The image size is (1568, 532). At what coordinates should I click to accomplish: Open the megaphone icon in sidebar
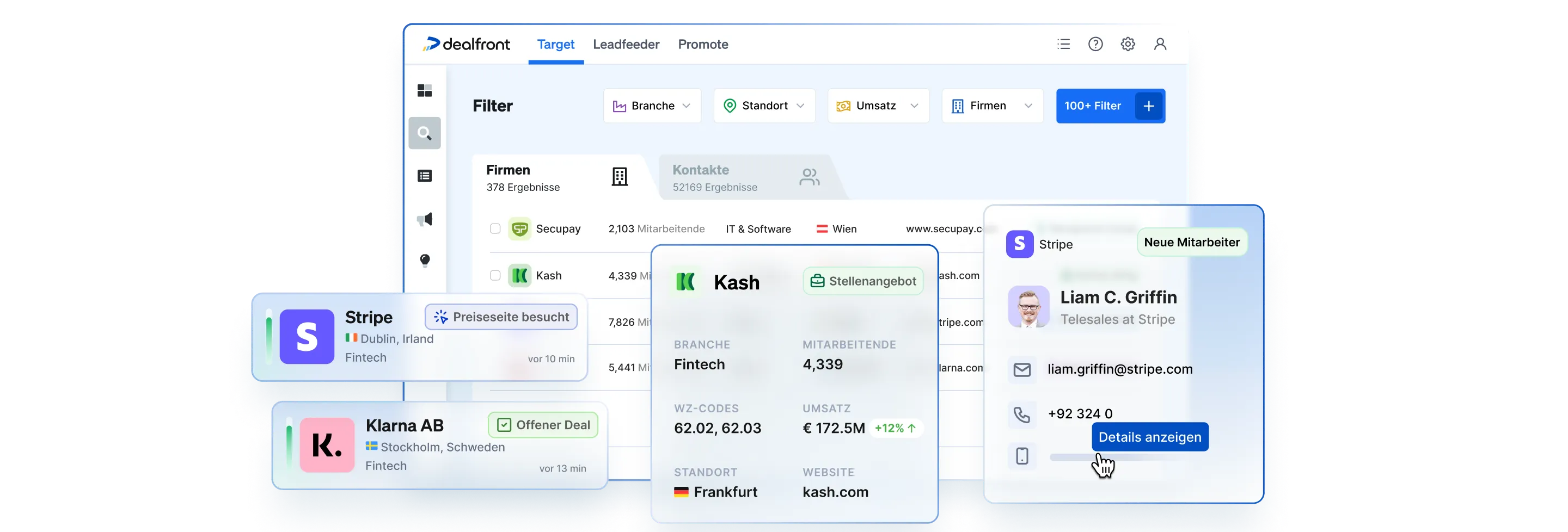pyautogui.click(x=424, y=219)
